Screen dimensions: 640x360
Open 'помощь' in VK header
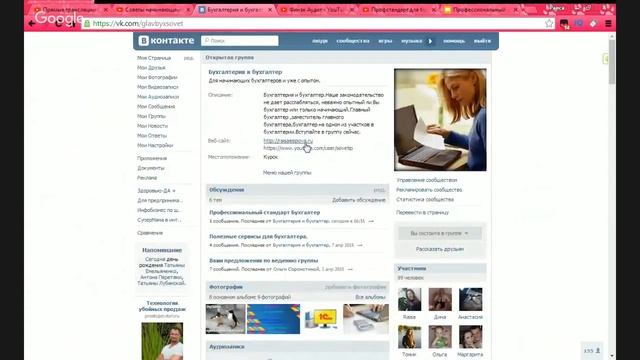pyautogui.click(x=454, y=41)
